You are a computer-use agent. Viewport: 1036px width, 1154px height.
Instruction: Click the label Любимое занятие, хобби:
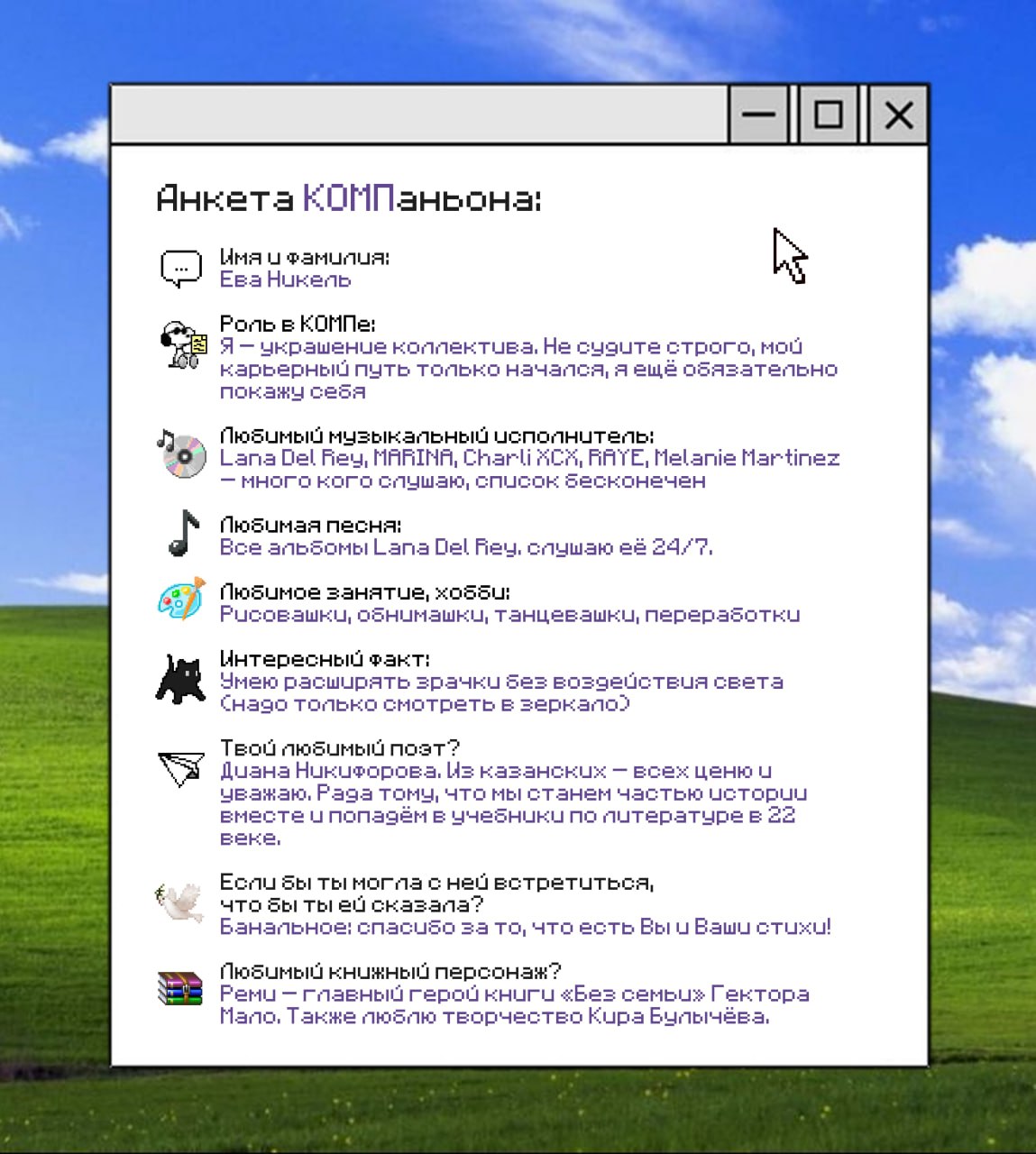click(x=365, y=592)
